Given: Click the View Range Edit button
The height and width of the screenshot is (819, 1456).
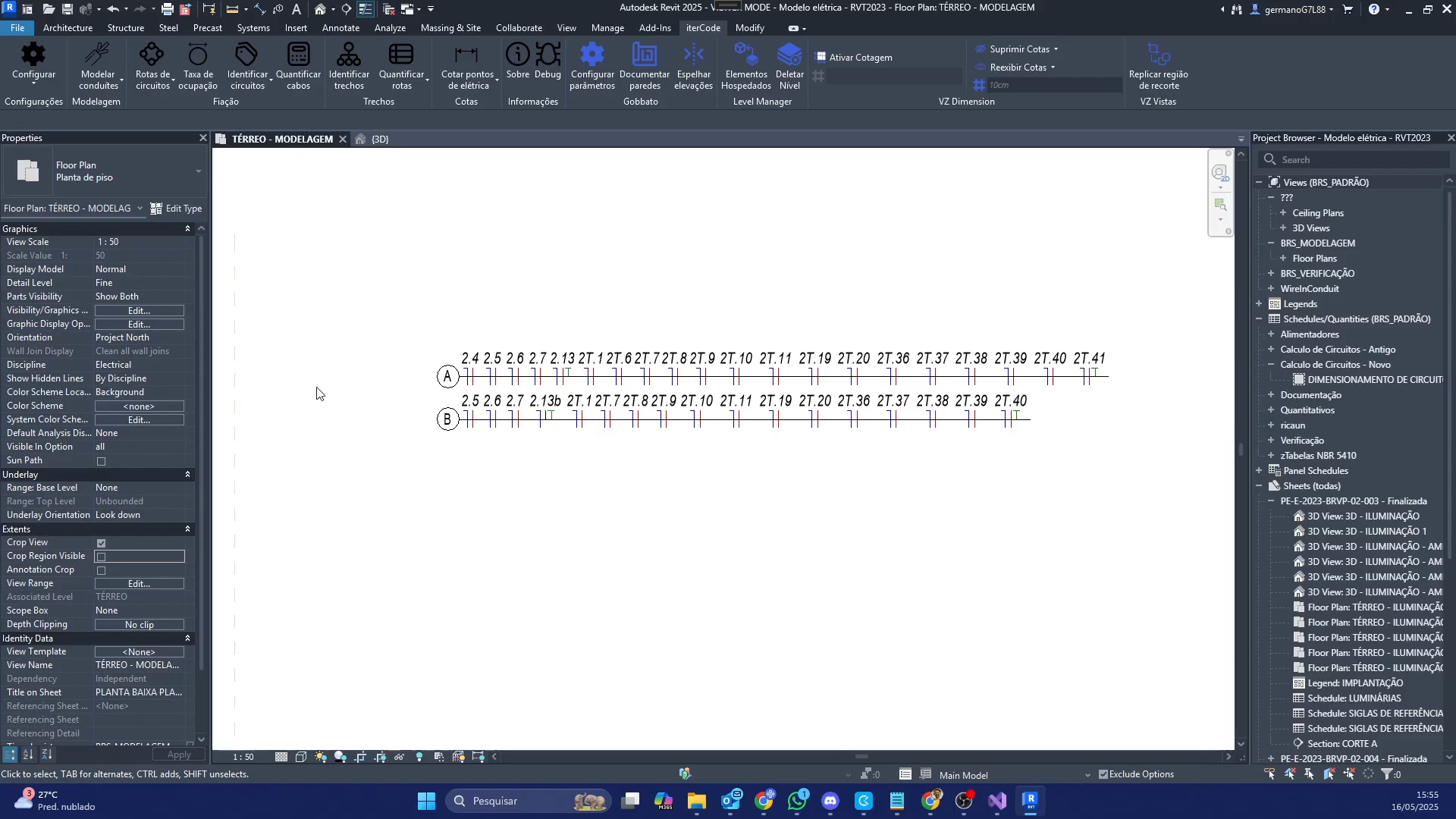Looking at the screenshot, I should 139,584.
